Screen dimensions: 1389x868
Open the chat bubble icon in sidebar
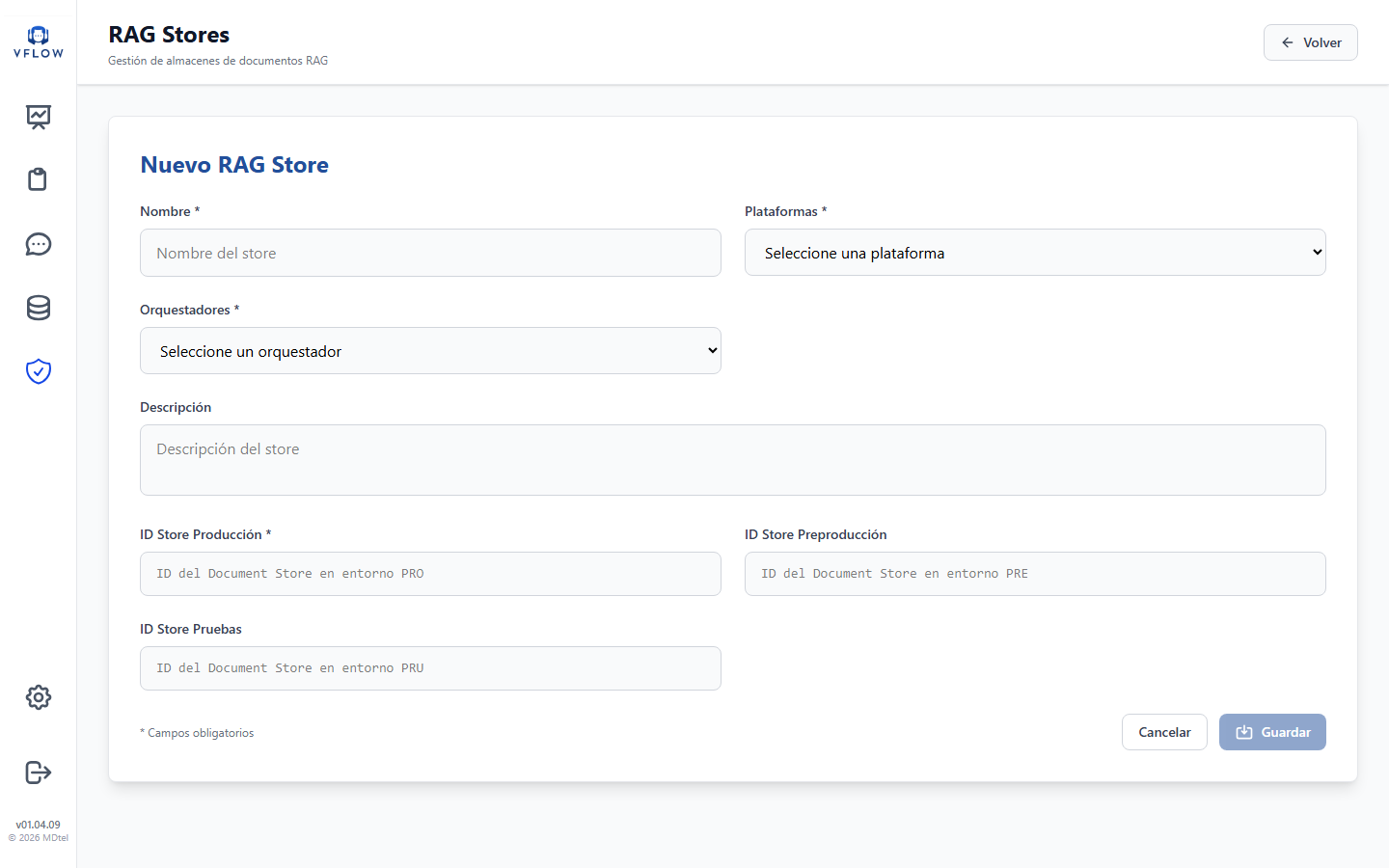click(x=39, y=244)
